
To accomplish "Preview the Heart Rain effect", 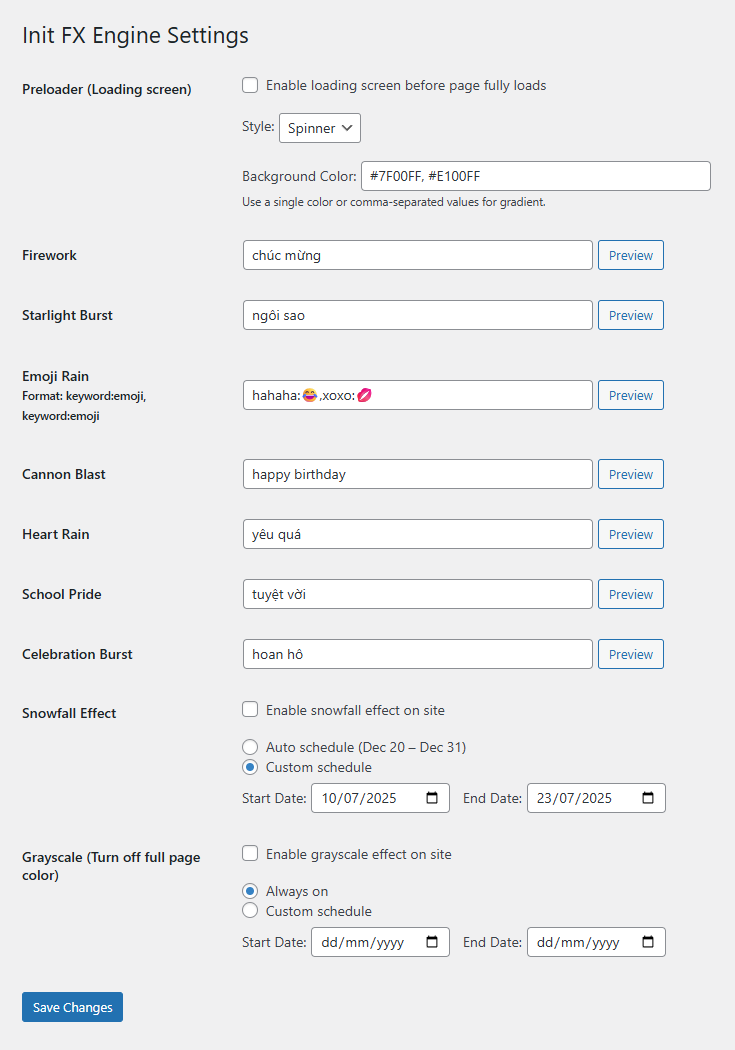I will pyautogui.click(x=630, y=534).
